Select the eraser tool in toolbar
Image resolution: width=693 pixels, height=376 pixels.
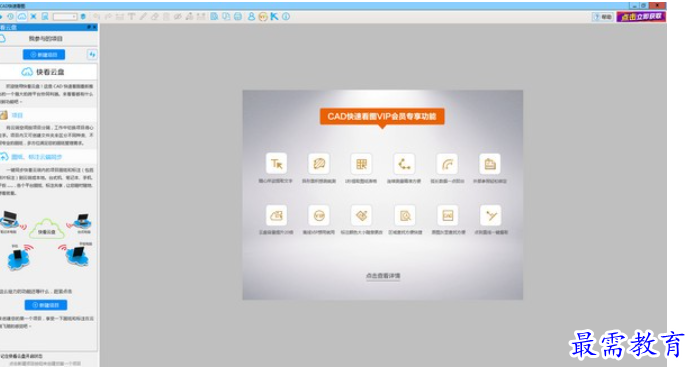155,17
